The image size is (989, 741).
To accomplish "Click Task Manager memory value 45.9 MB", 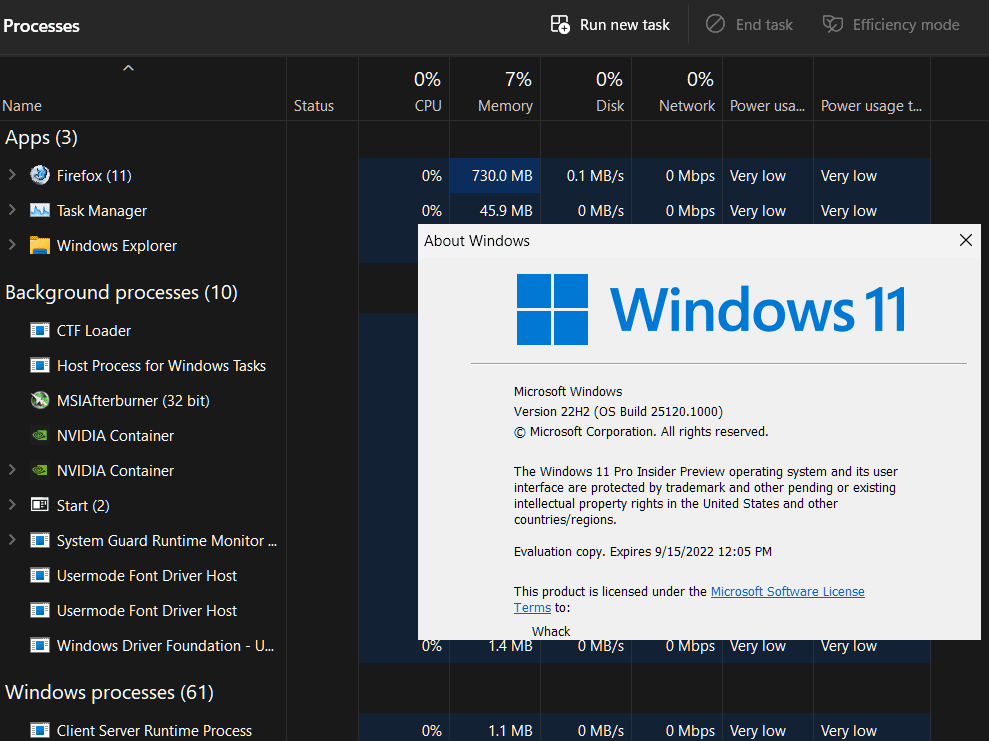I will coord(506,211).
